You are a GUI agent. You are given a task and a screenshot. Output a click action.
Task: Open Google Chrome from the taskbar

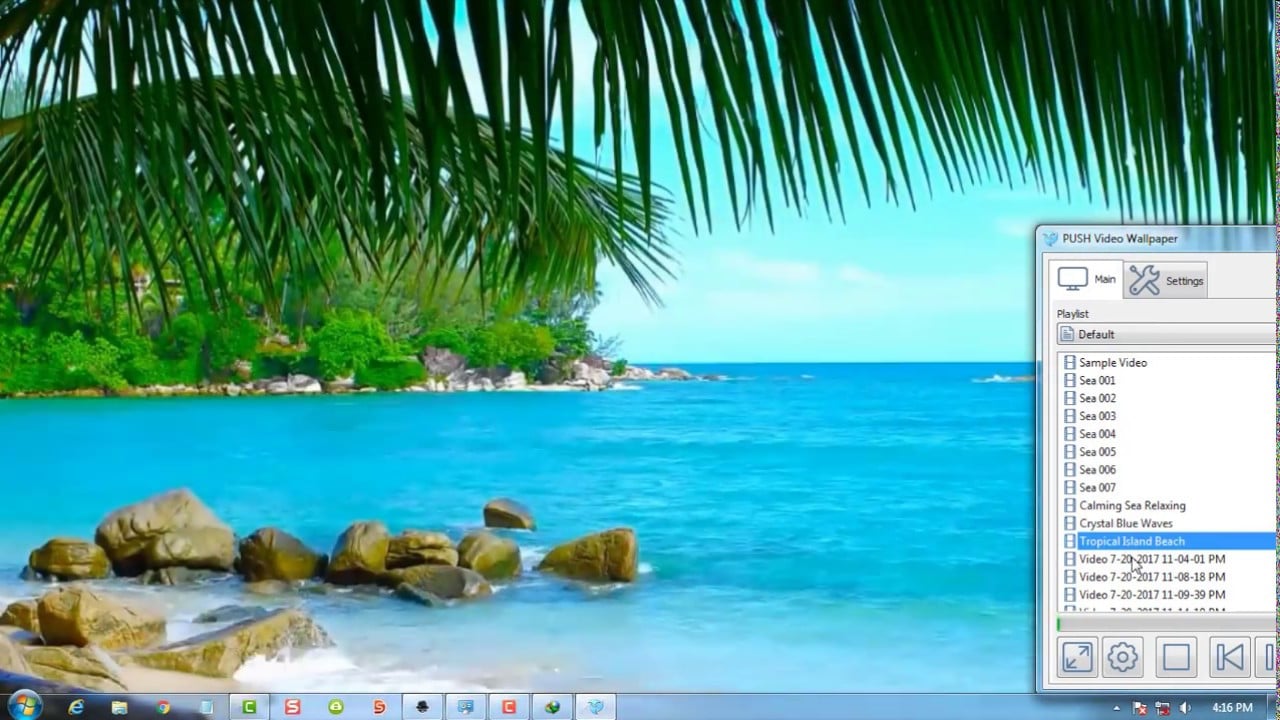162,706
